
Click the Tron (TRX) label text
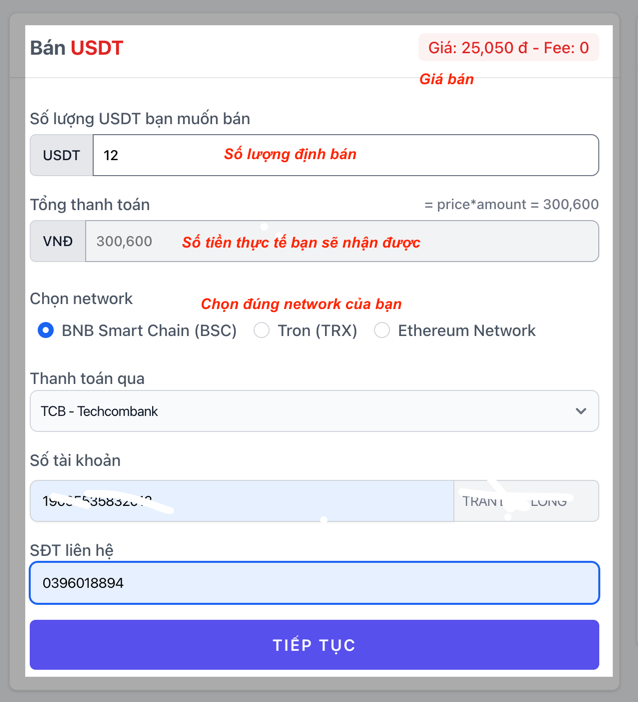tap(317, 330)
